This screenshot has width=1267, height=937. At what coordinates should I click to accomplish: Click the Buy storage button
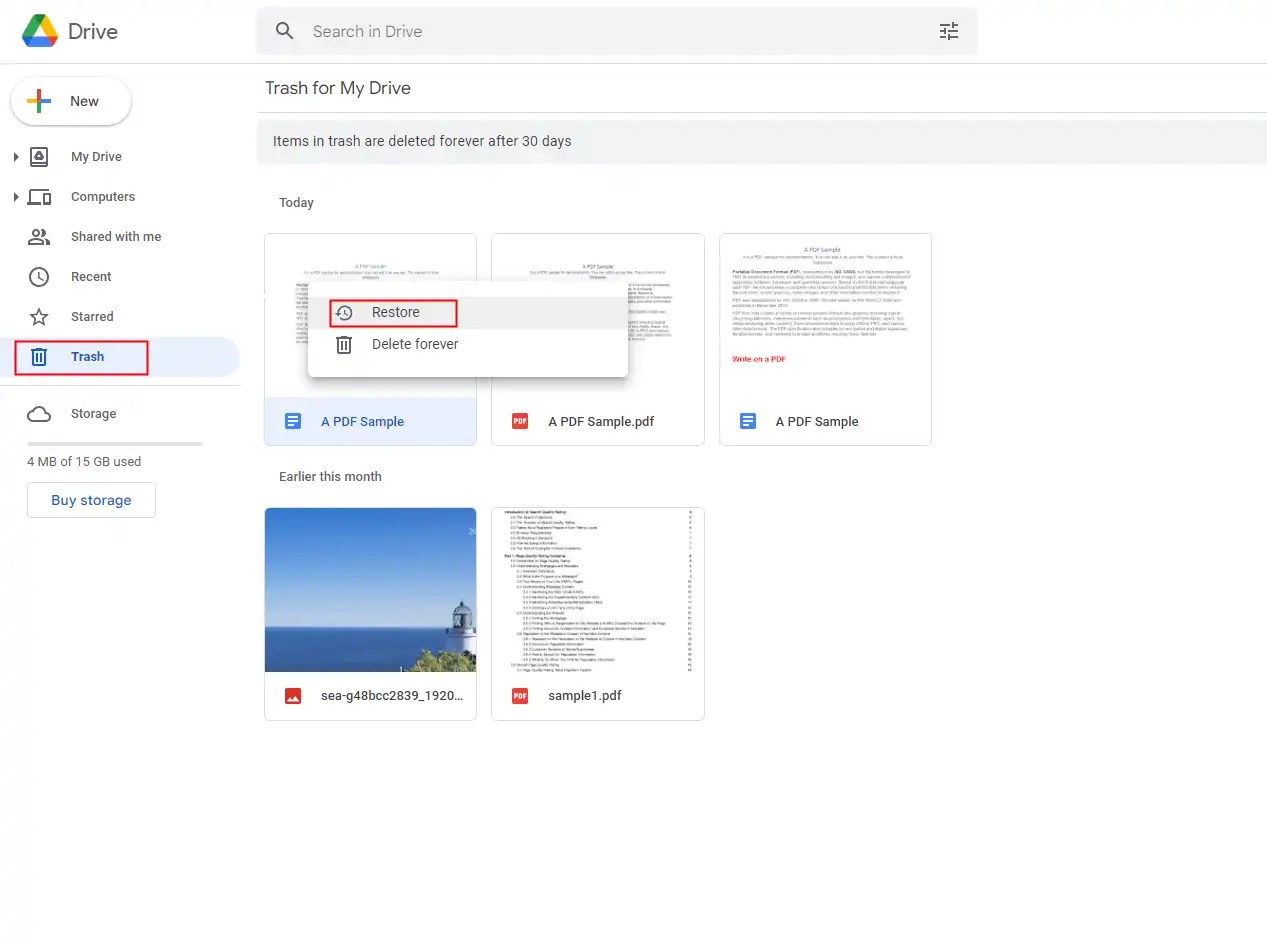click(91, 499)
